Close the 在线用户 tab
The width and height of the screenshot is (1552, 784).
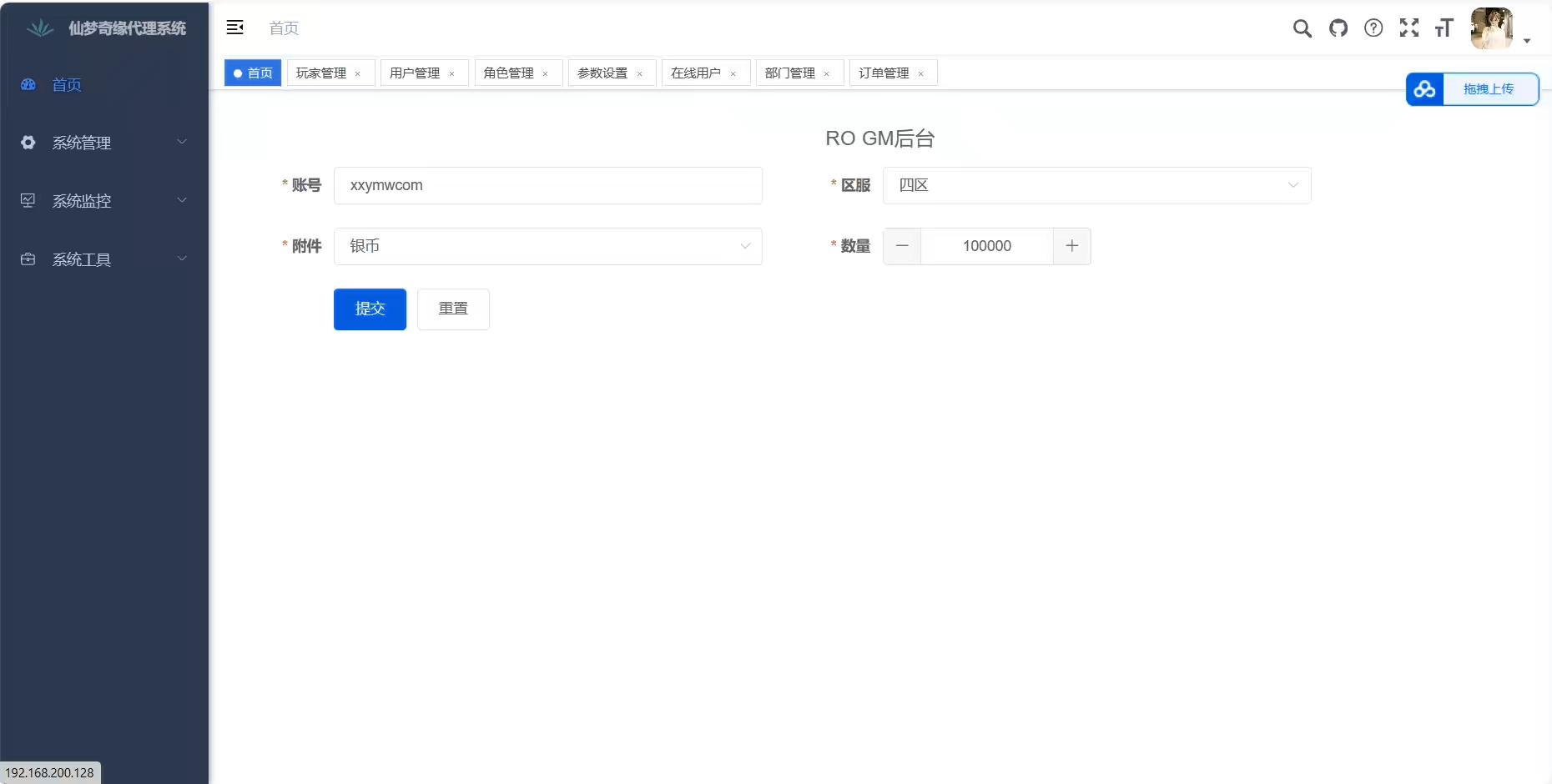733,74
